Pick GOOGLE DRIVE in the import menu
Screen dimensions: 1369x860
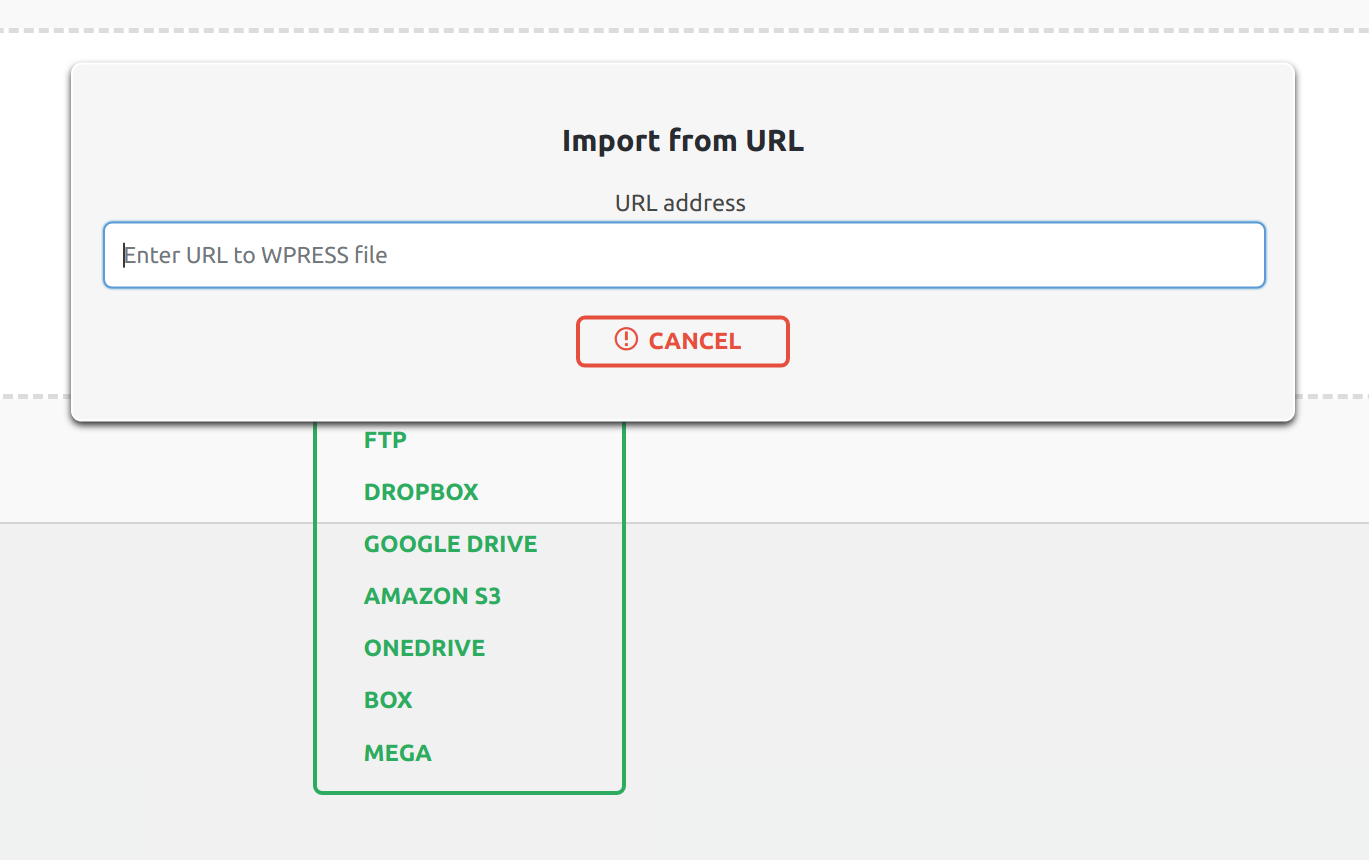450,544
